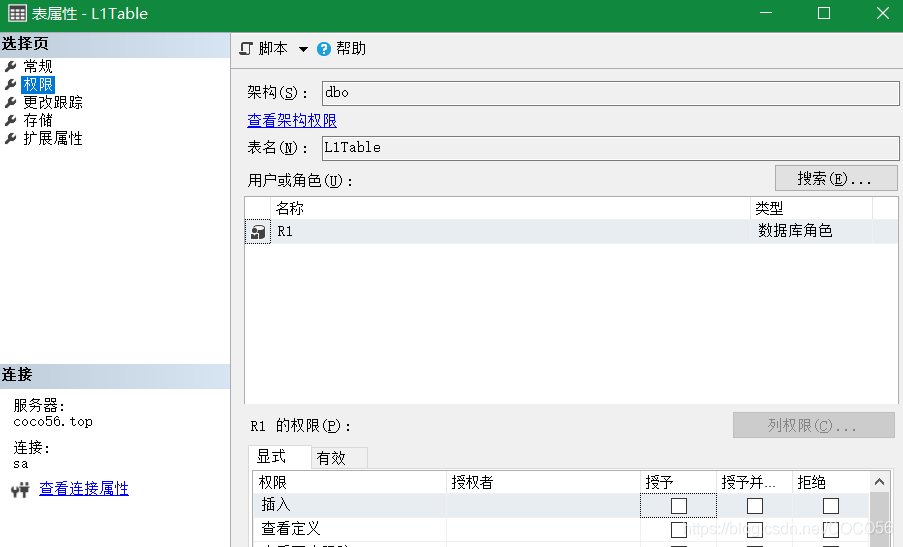Click the server name coco56.top
This screenshot has width=903, height=547.
[x=53, y=421]
